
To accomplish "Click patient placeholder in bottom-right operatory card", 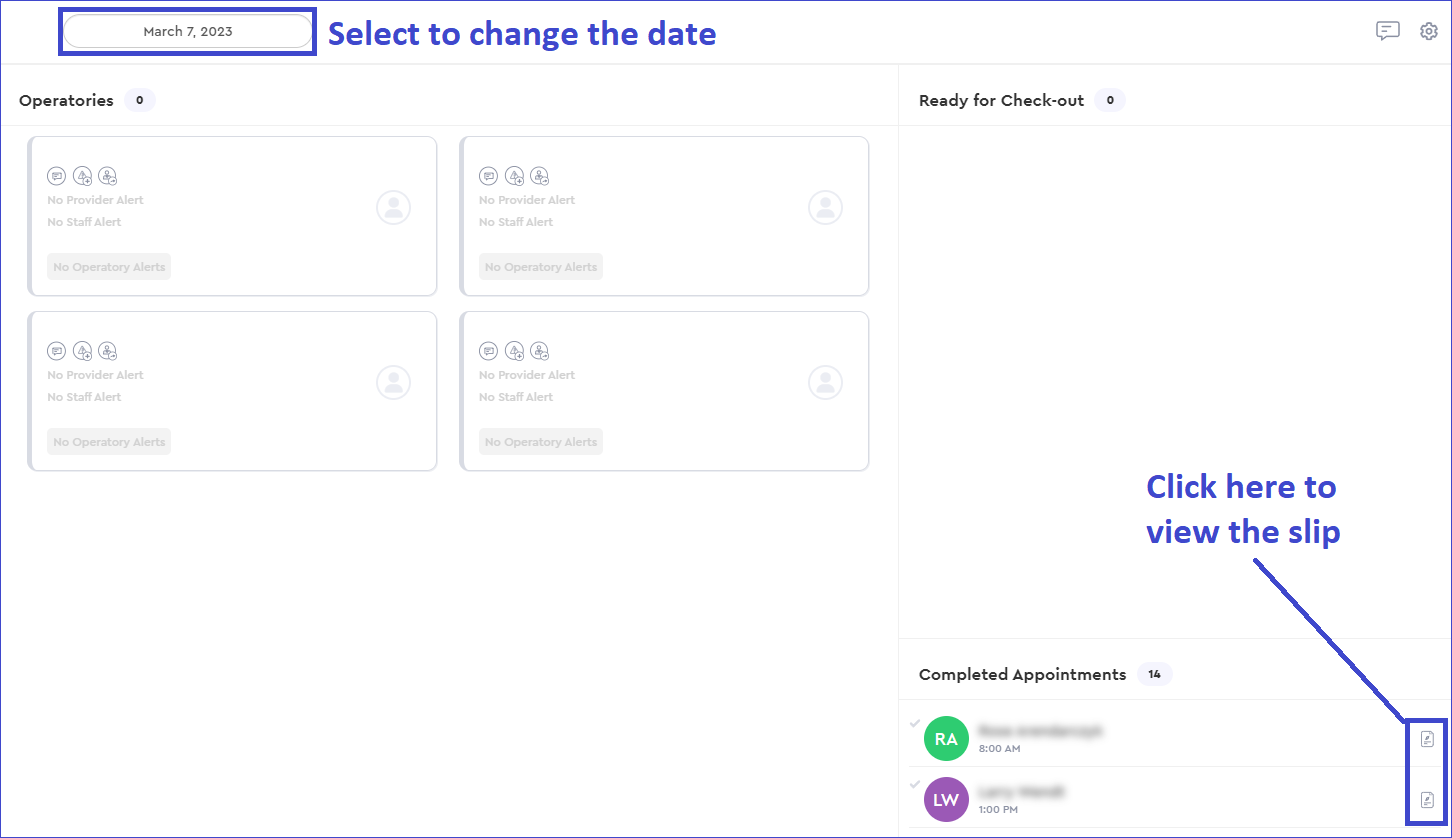I will click(x=825, y=382).
